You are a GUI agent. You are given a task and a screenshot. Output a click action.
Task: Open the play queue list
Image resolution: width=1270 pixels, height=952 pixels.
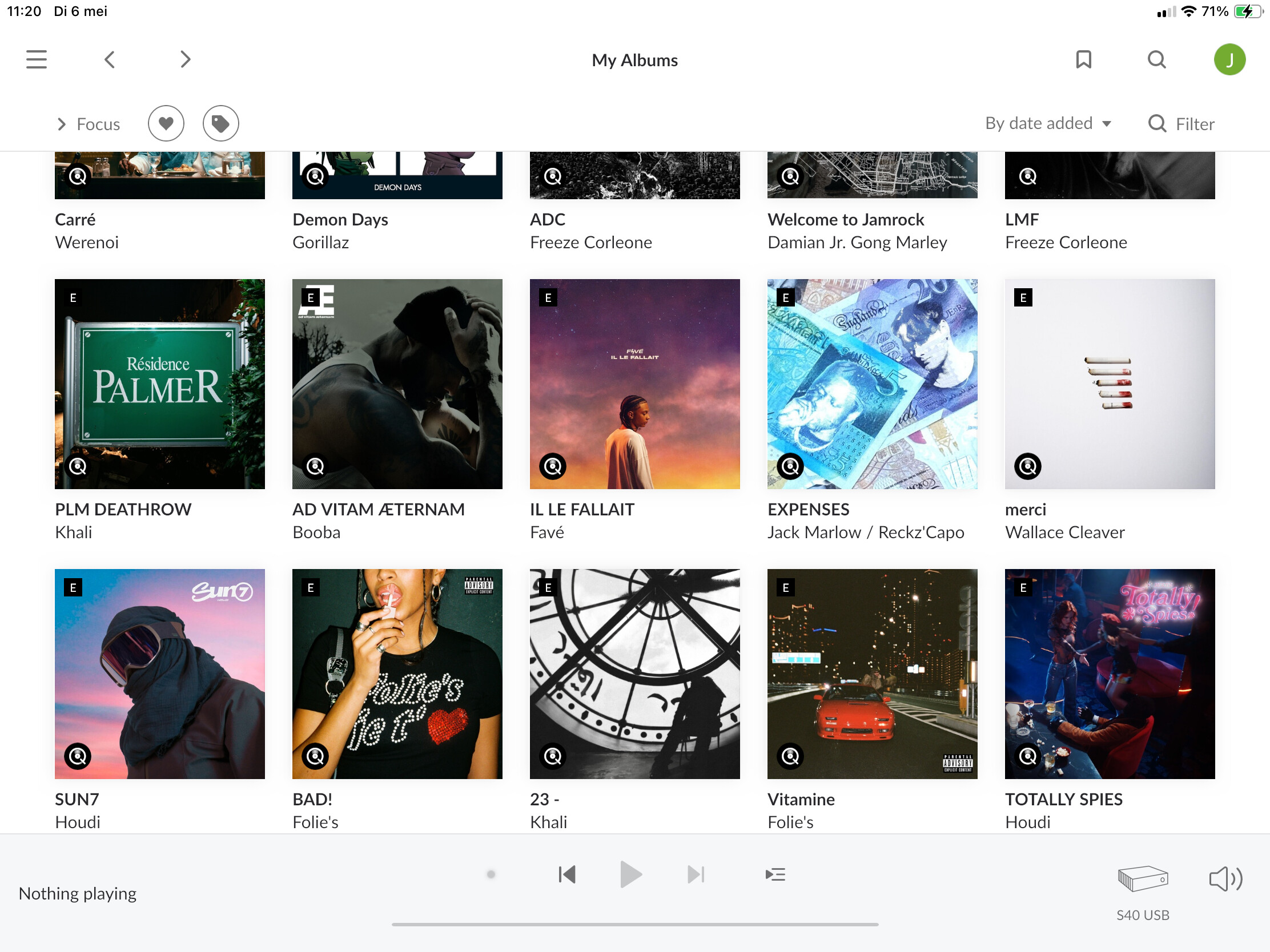tap(775, 874)
